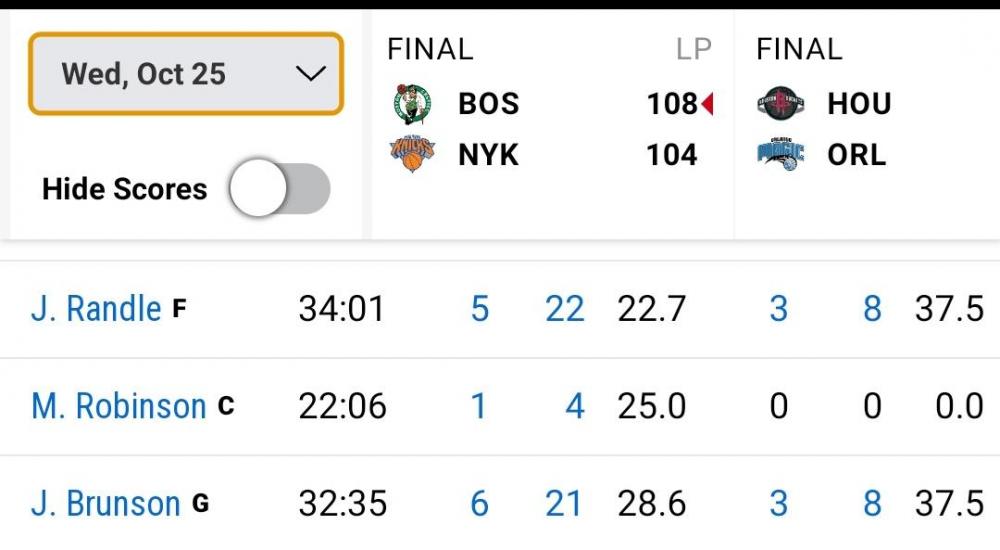The image size is (1000, 550).
Task: Open the Wed, Oct 25 date dropdown
Action: coord(186,74)
